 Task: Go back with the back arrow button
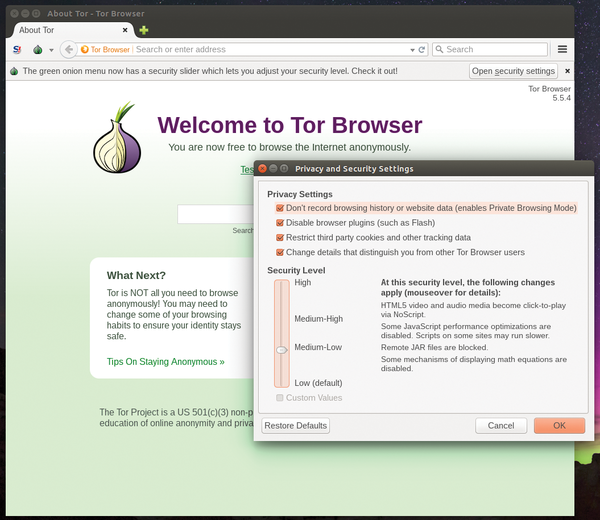[69, 50]
